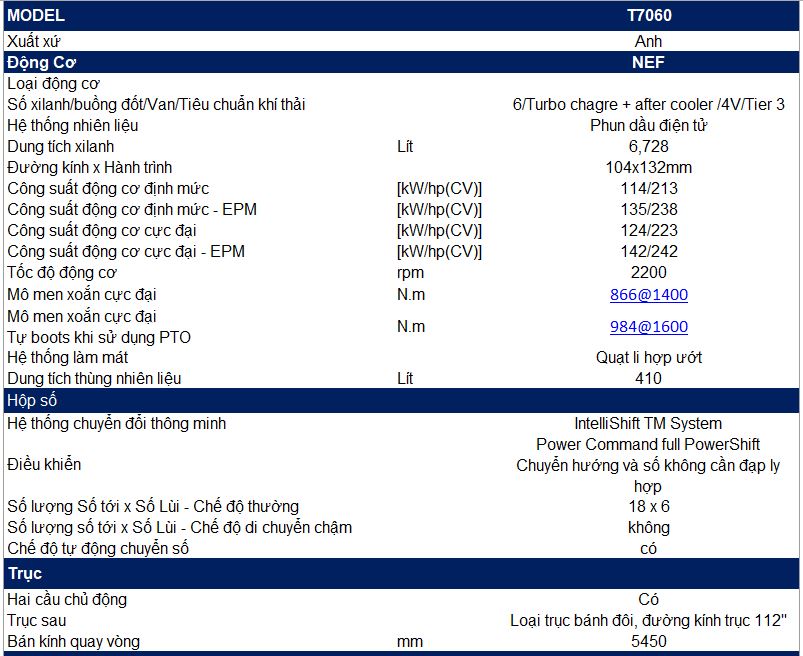The height and width of the screenshot is (656, 803).
Task: Click the Bán kính quay vòng label
Action: coord(73,642)
